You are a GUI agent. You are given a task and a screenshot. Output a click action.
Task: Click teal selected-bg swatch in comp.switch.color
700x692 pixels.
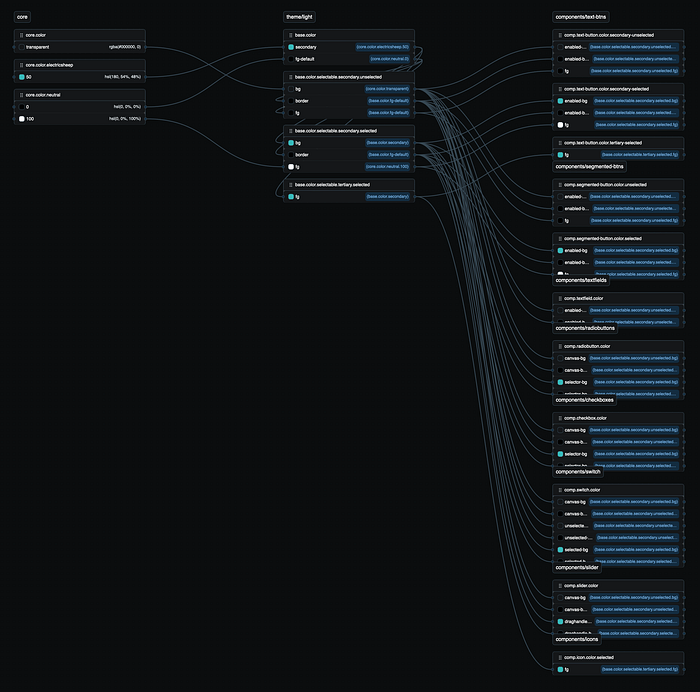(560, 550)
